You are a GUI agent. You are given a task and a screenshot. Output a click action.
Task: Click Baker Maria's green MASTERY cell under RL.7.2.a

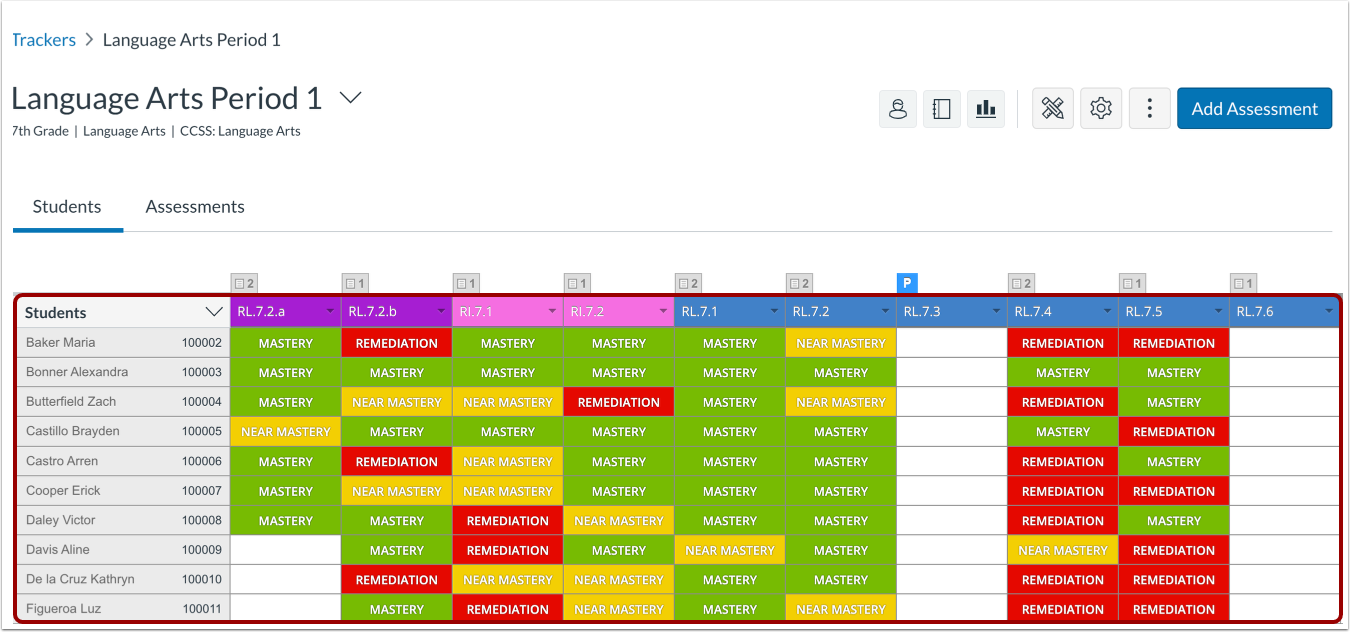[x=285, y=342]
